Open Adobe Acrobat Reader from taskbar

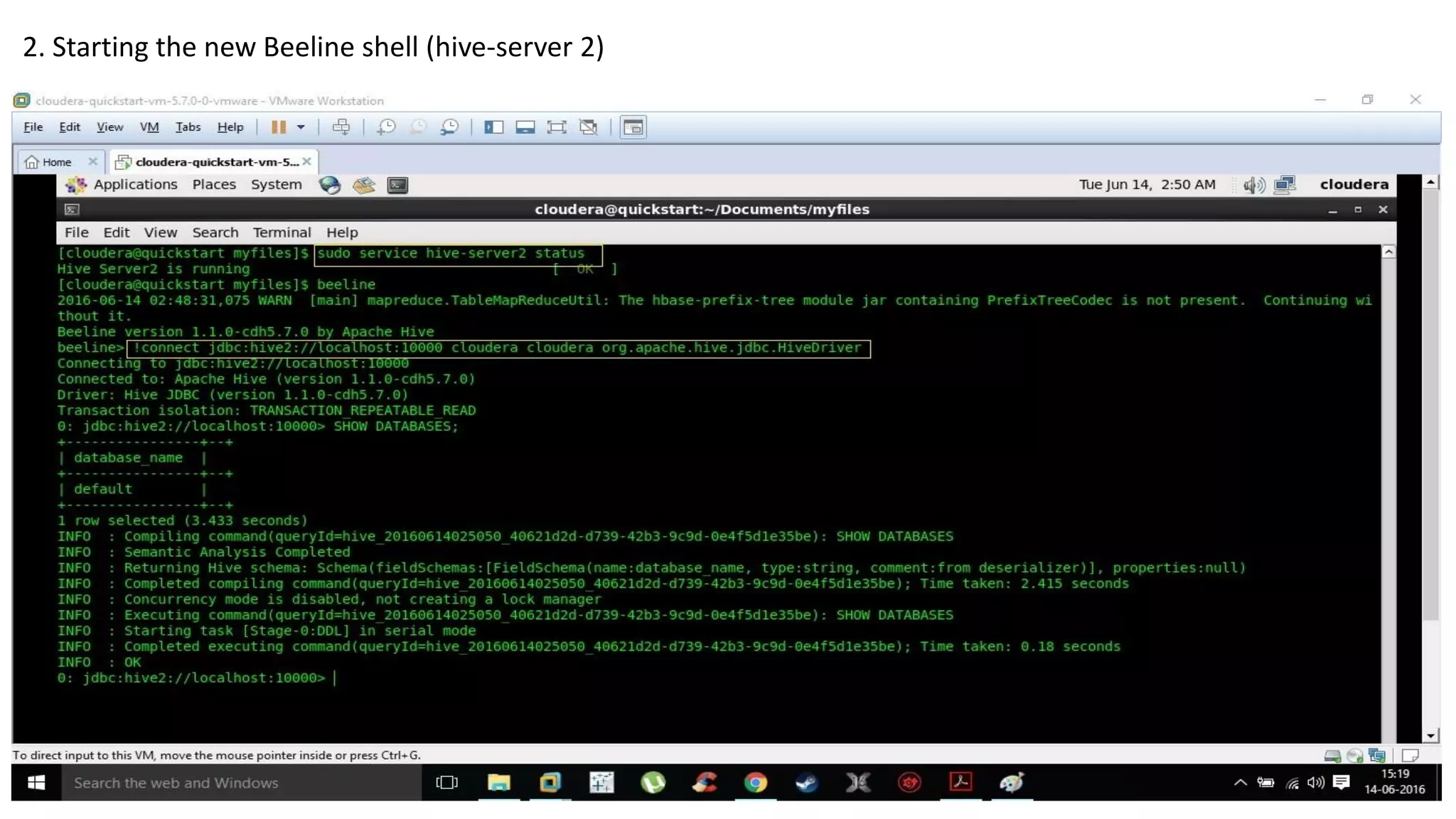point(961,783)
